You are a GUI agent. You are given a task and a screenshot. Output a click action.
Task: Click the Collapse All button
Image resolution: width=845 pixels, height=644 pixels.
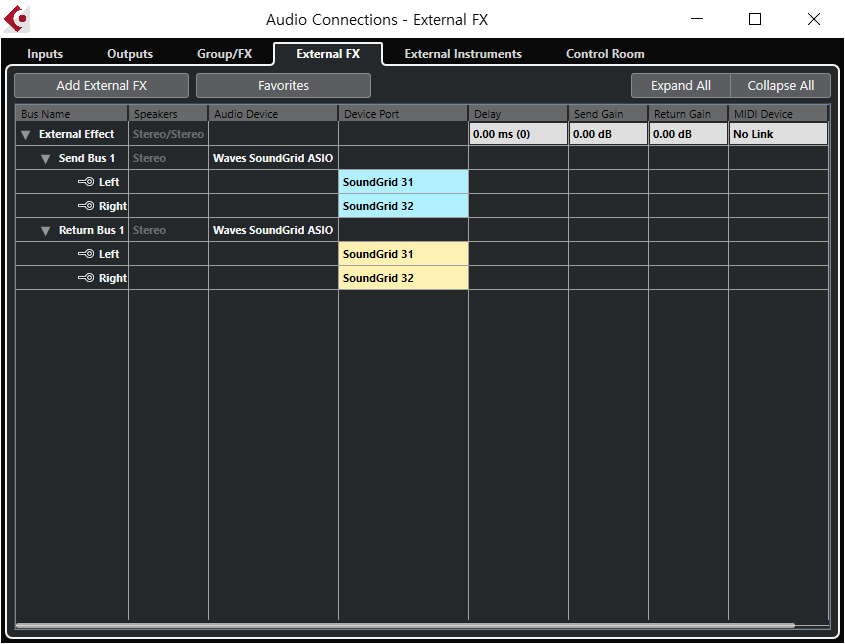[x=780, y=86]
